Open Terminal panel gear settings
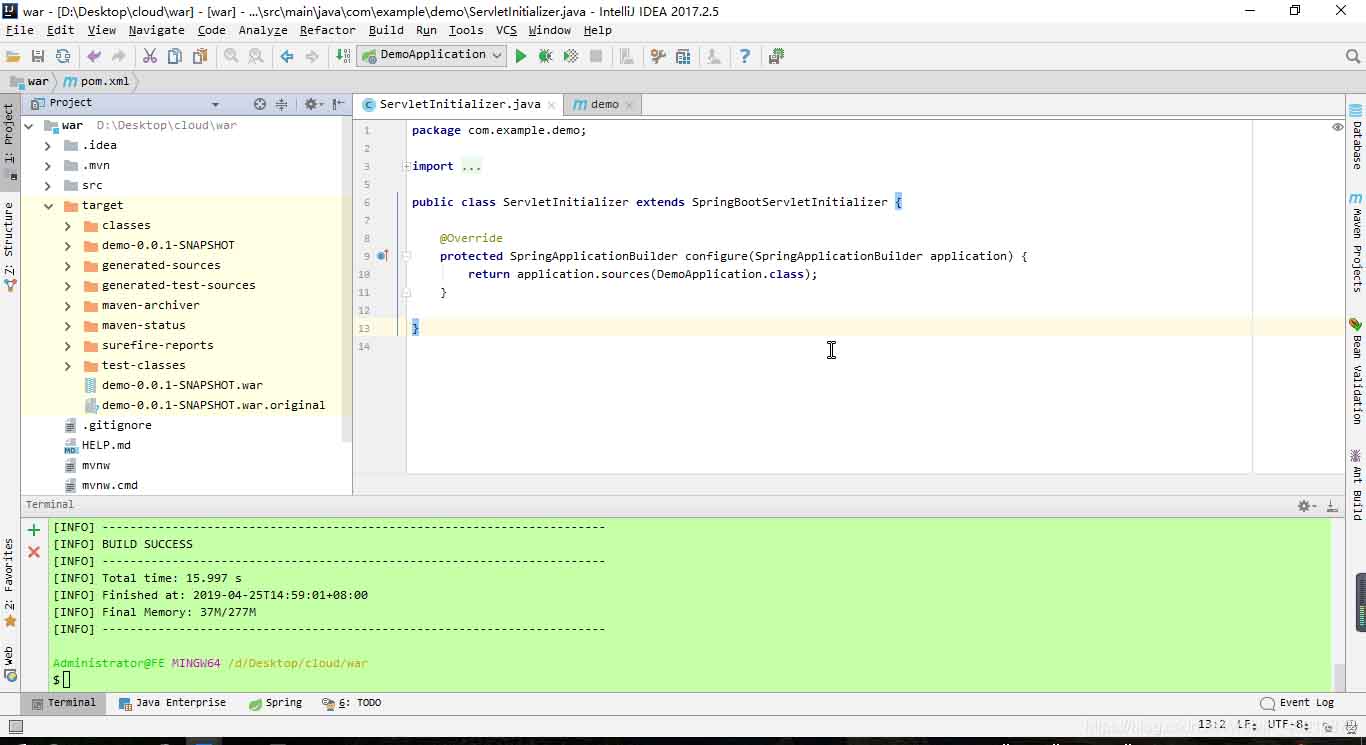 tap(1306, 506)
